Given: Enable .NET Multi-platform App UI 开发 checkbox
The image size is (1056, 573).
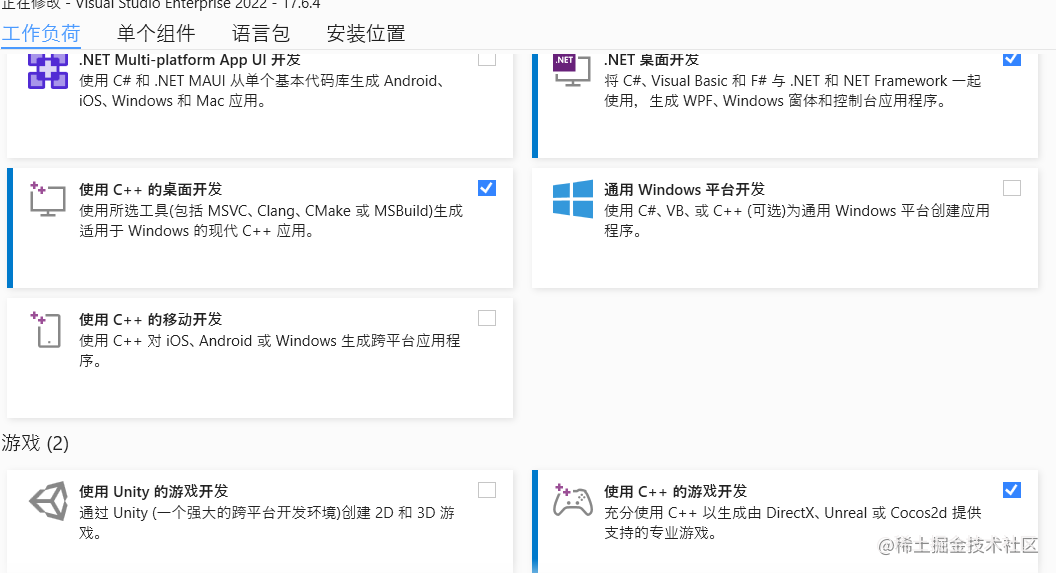Looking at the screenshot, I should coord(487,59).
